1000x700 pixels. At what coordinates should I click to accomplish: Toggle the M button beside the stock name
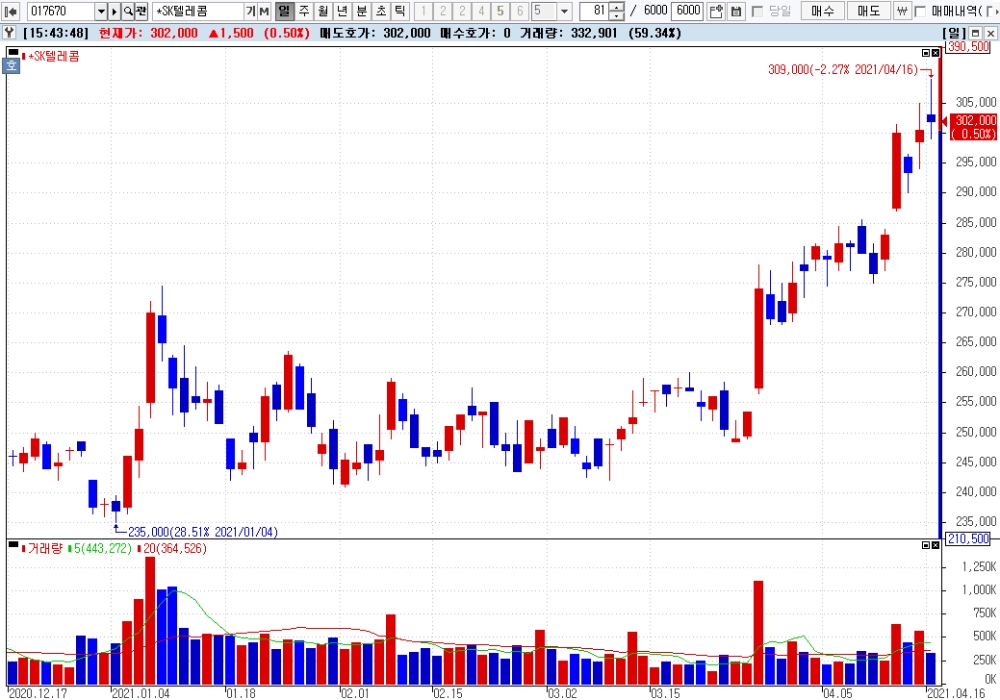point(264,11)
